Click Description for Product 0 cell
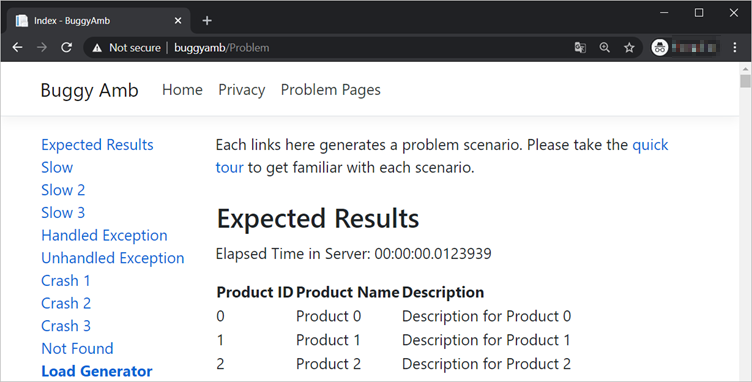 tap(486, 316)
